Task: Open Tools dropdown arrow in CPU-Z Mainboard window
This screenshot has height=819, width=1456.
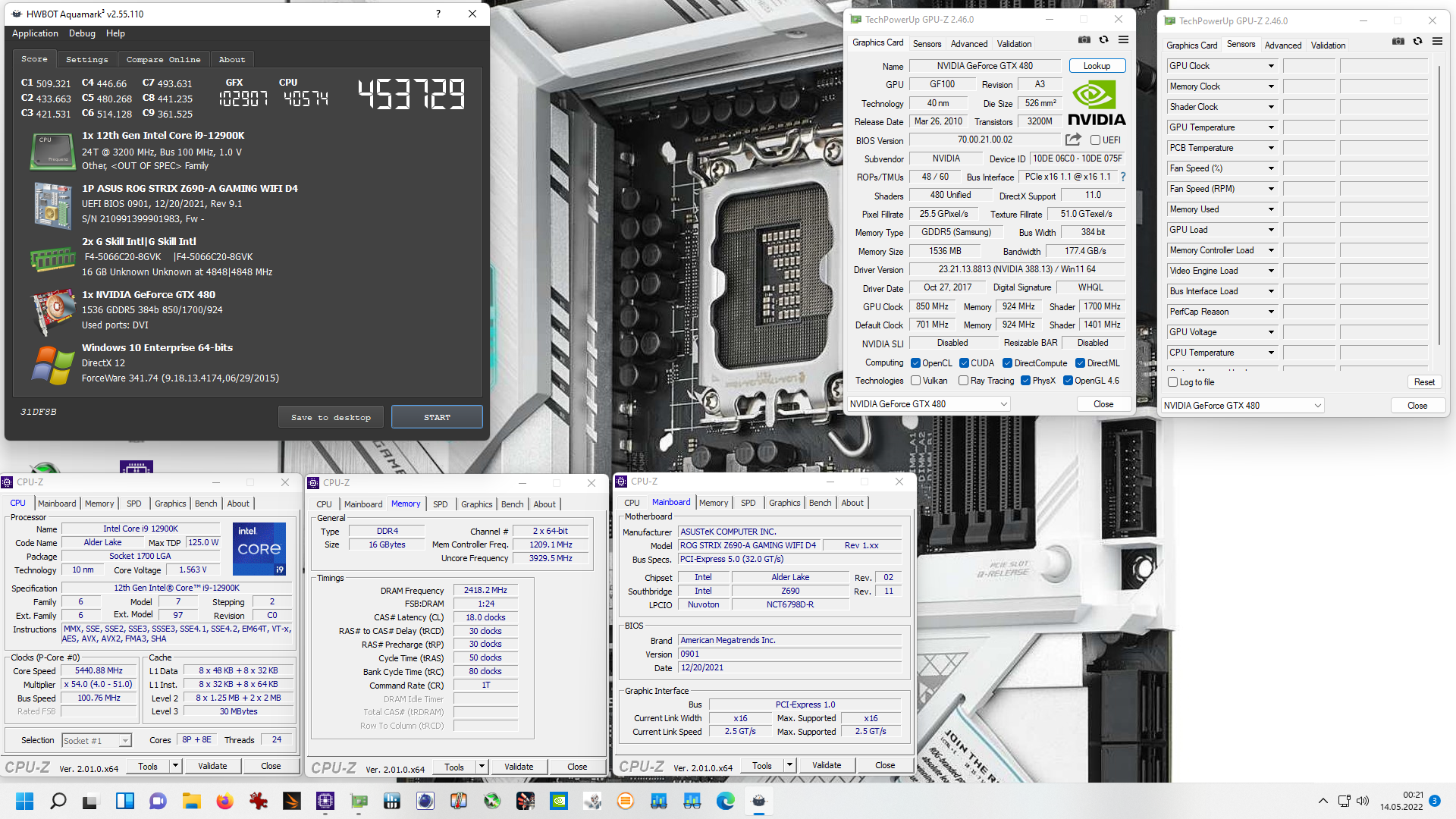Action: click(x=789, y=765)
